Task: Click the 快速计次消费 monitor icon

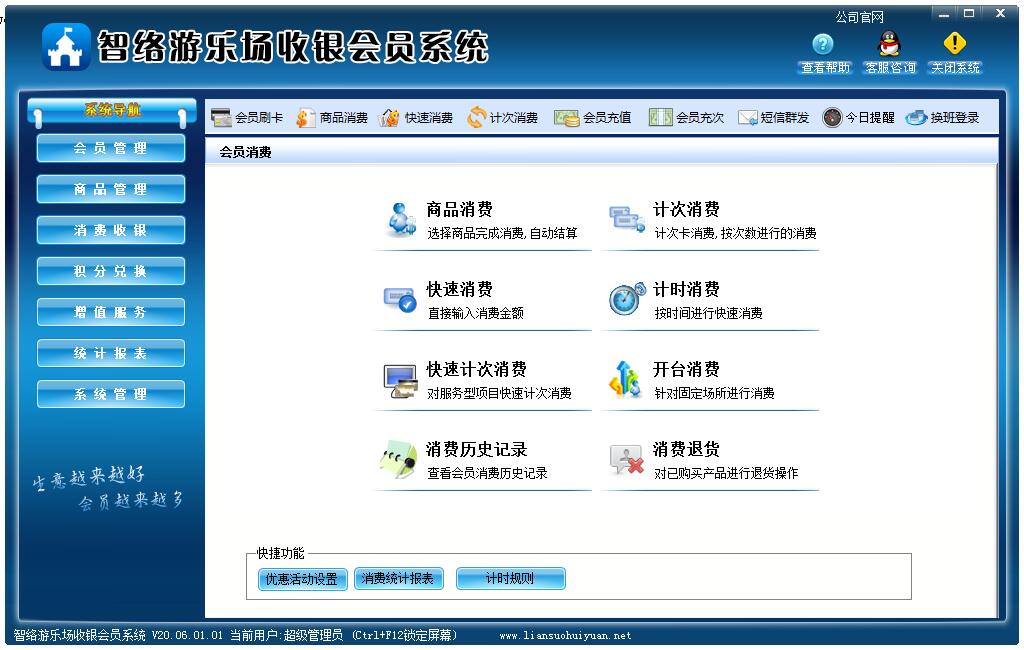Action: [400, 381]
